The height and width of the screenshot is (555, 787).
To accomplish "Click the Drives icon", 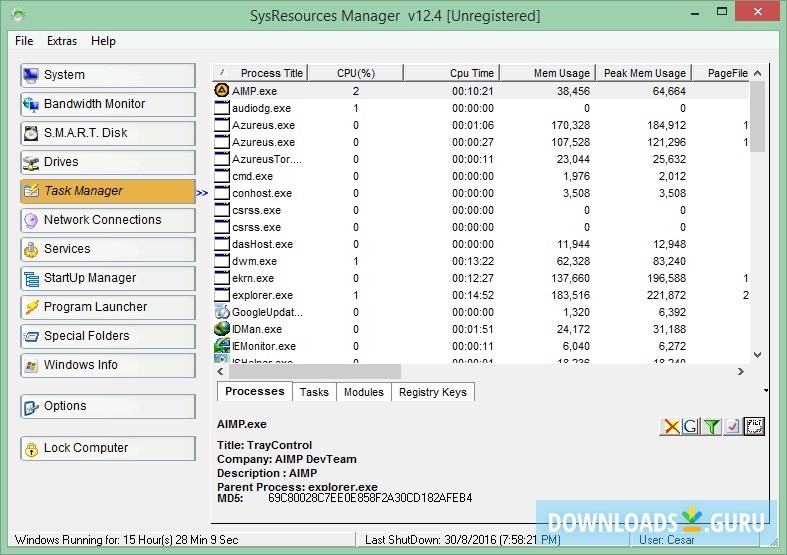I will (x=31, y=162).
